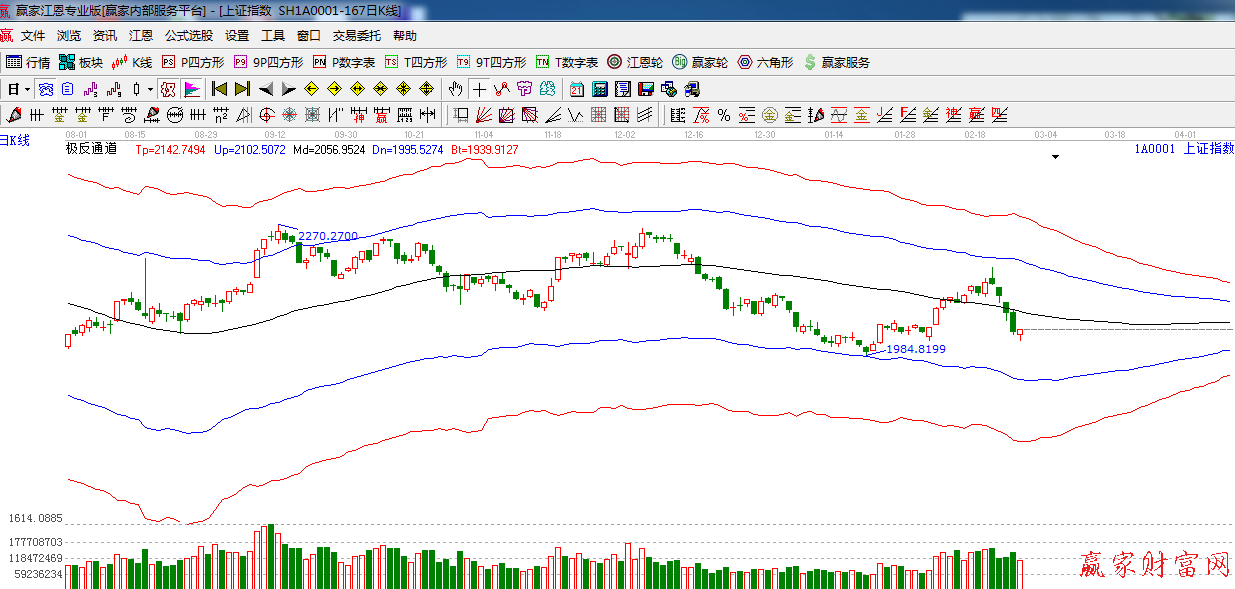Open the 江恩 menu

point(141,35)
